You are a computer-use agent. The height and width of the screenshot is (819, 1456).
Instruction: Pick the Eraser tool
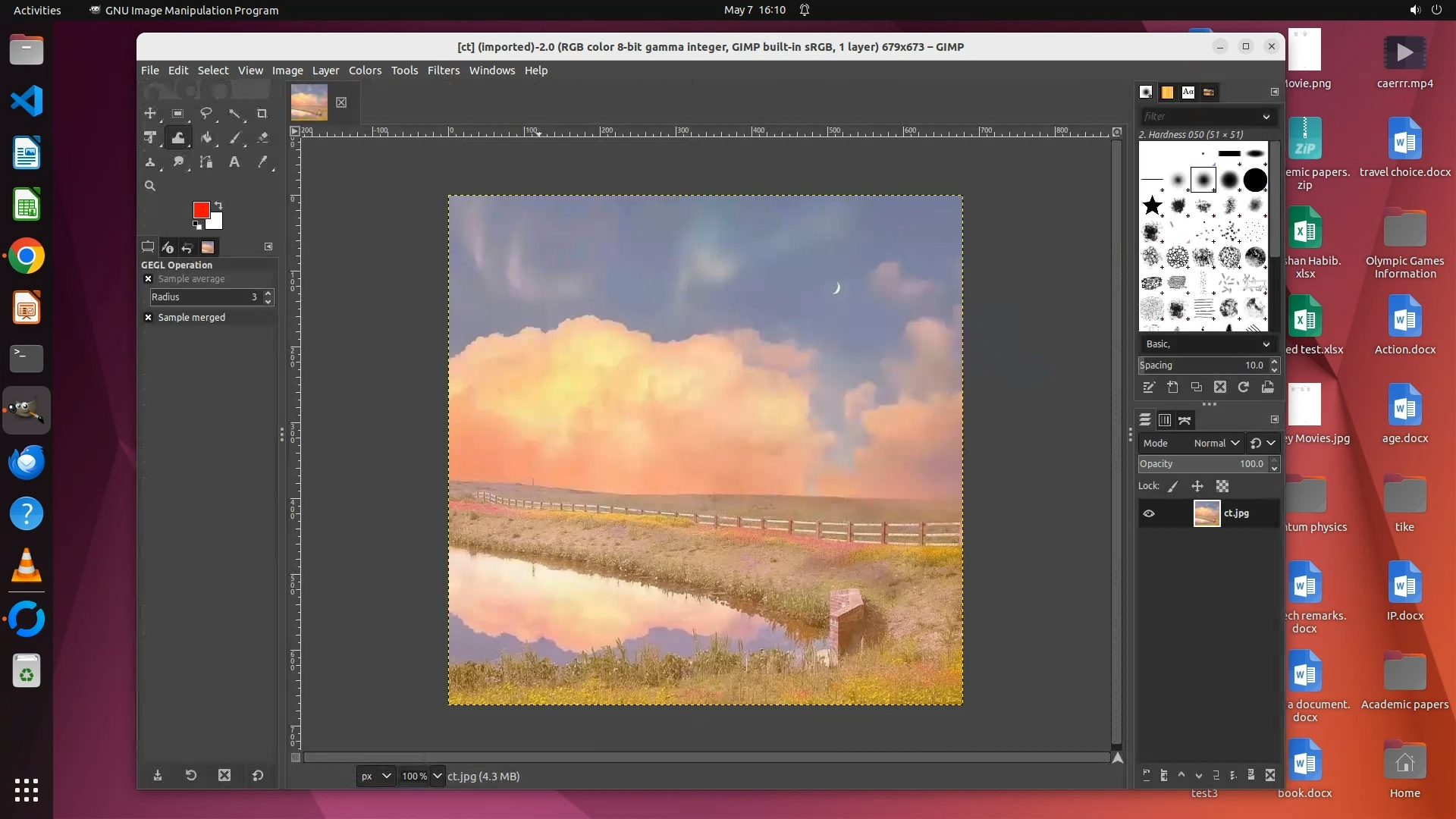pos(262,138)
